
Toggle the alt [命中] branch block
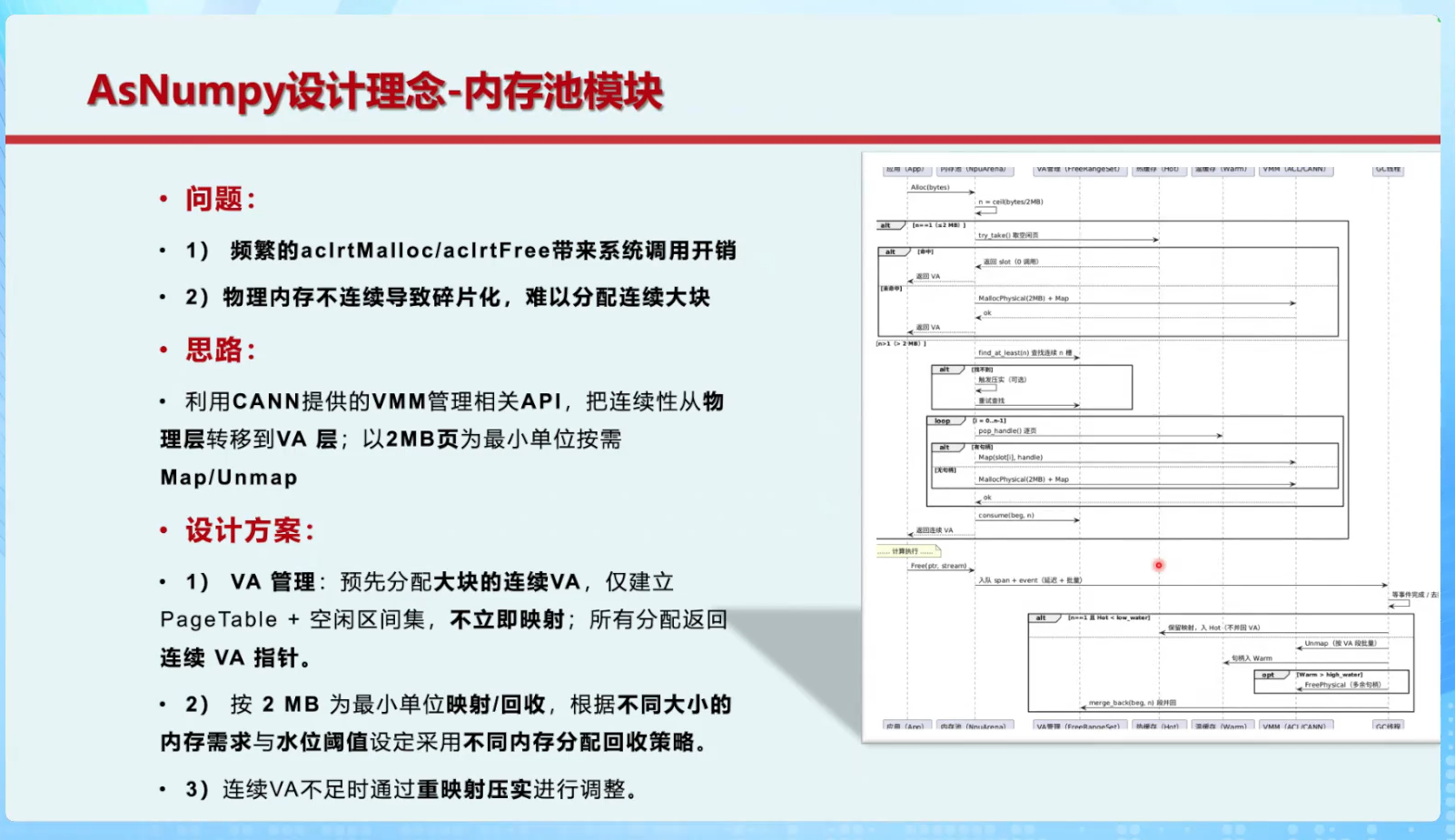(893, 252)
